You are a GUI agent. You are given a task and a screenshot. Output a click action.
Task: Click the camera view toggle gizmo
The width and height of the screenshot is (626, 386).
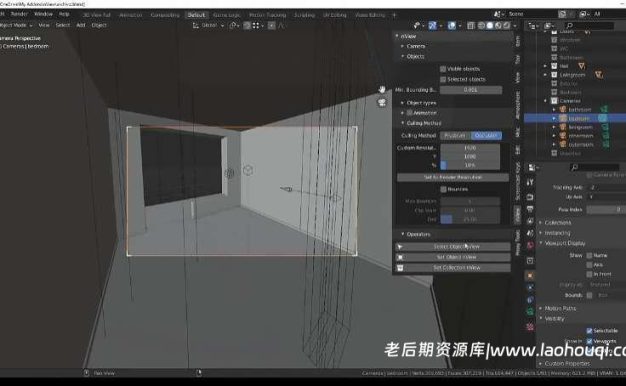pyautogui.click(x=382, y=103)
